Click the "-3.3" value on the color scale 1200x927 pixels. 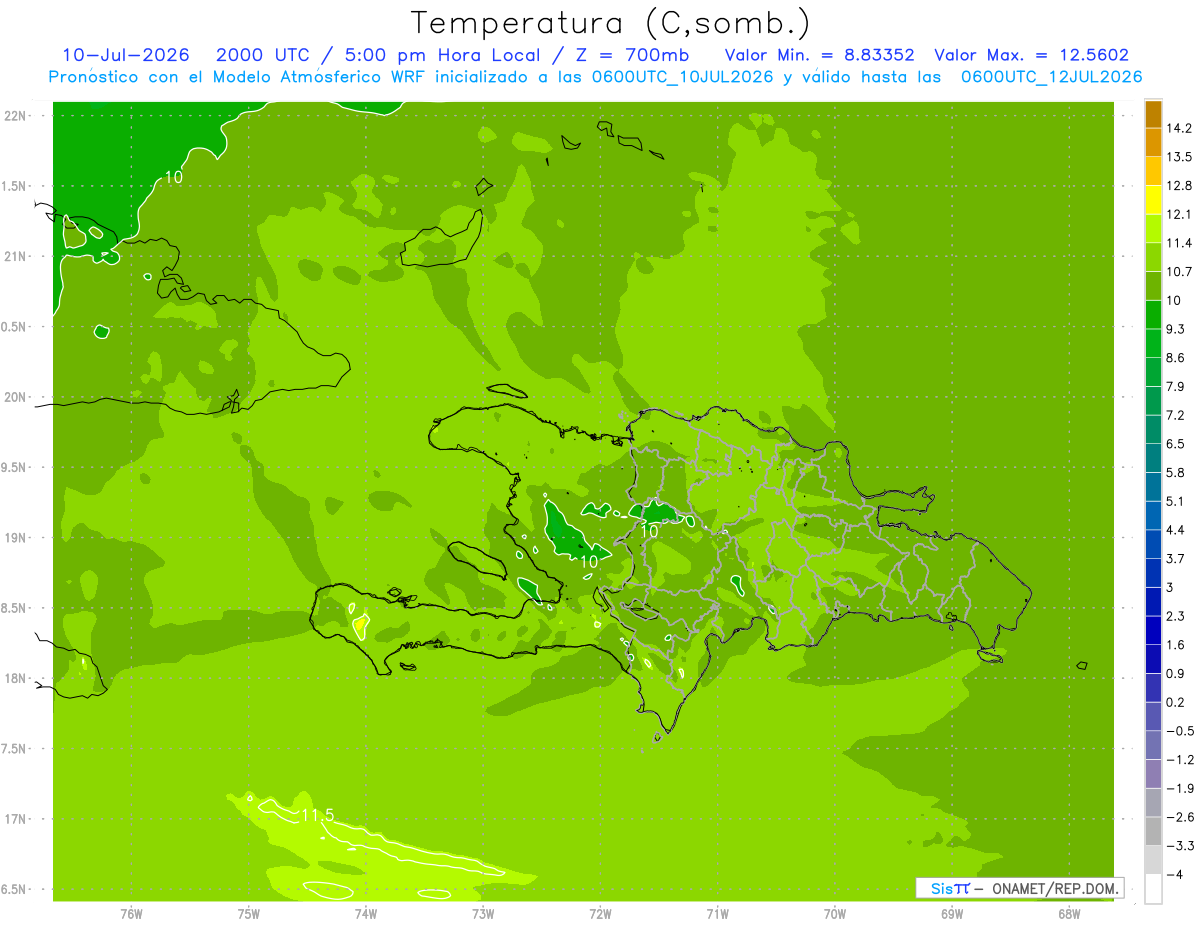click(1179, 845)
